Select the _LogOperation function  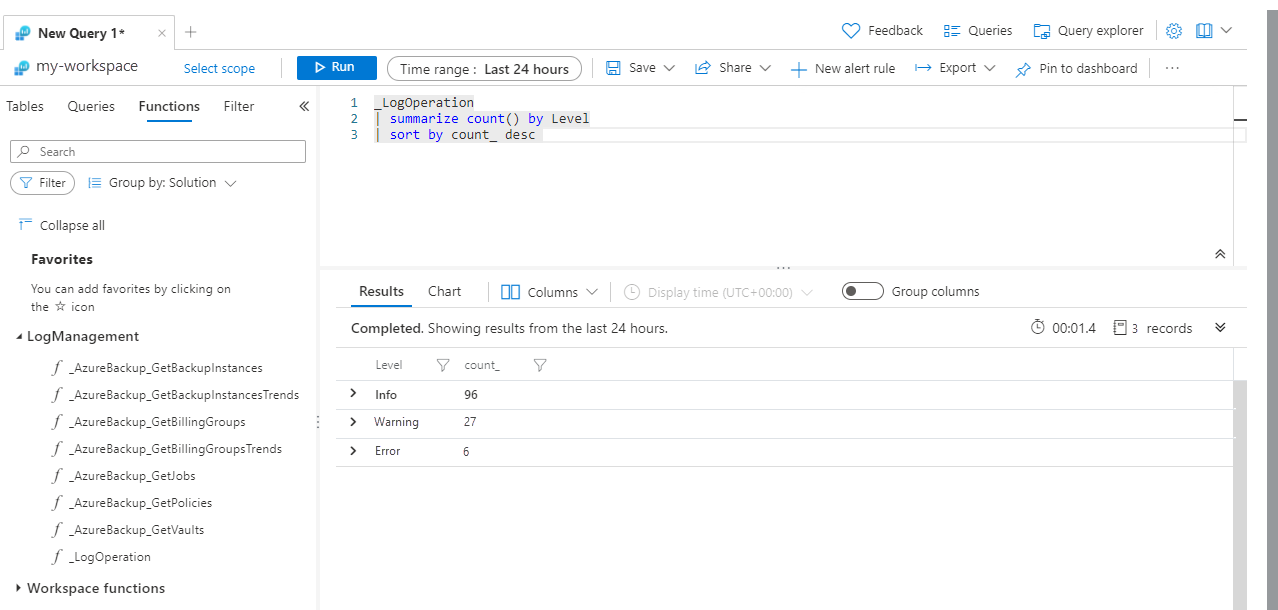pos(110,557)
